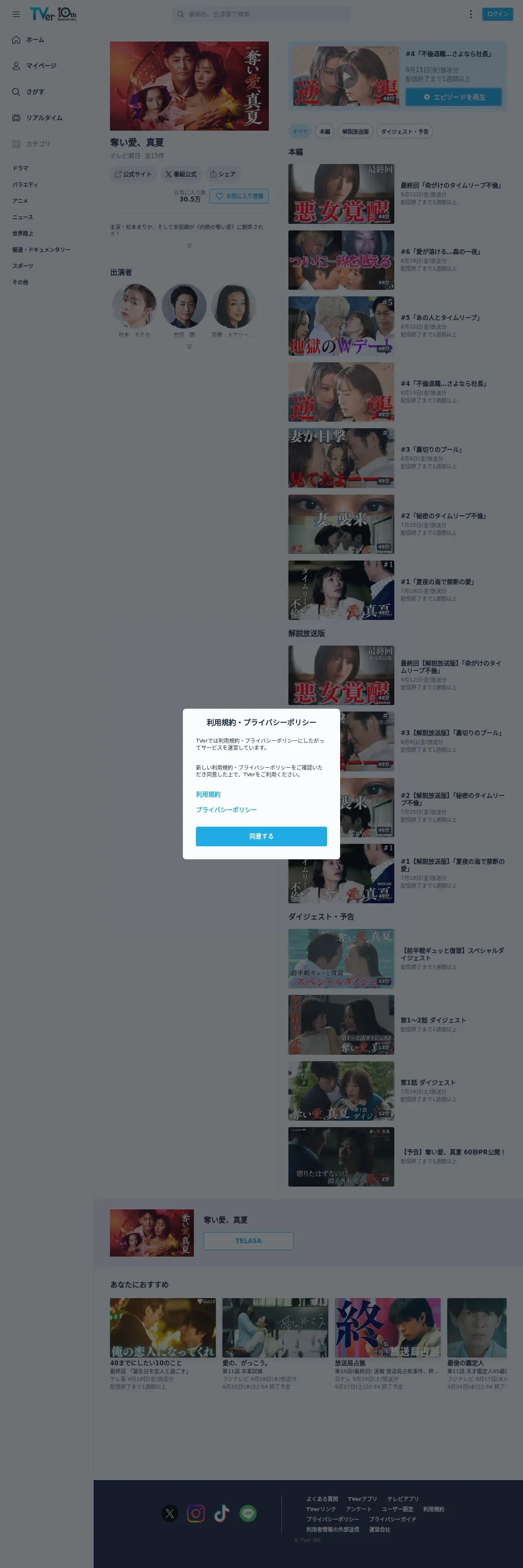Open #3「裏切りのプール」 本編 thumbnail

coord(341,458)
